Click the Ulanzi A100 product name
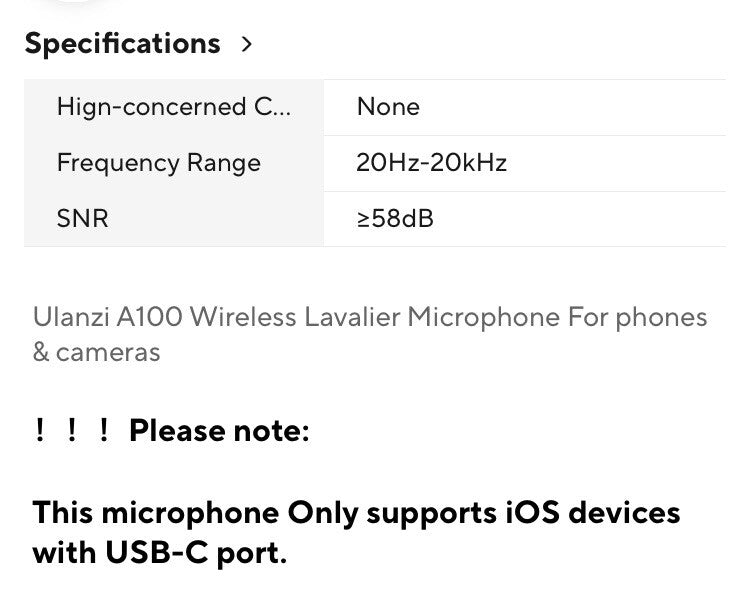Image resolution: width=750 pixels, height=593 pixels. tap(107, 317)
